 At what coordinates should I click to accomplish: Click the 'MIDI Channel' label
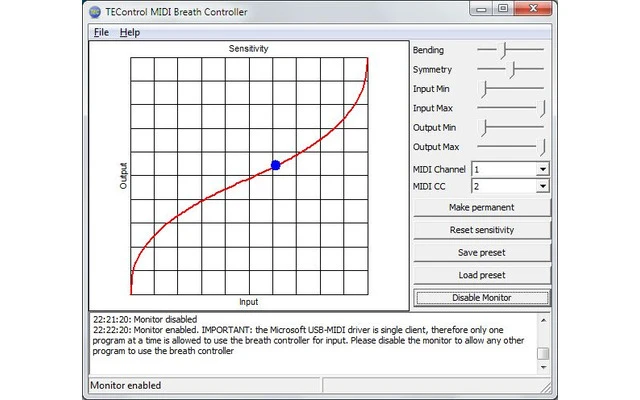(439, 169)
